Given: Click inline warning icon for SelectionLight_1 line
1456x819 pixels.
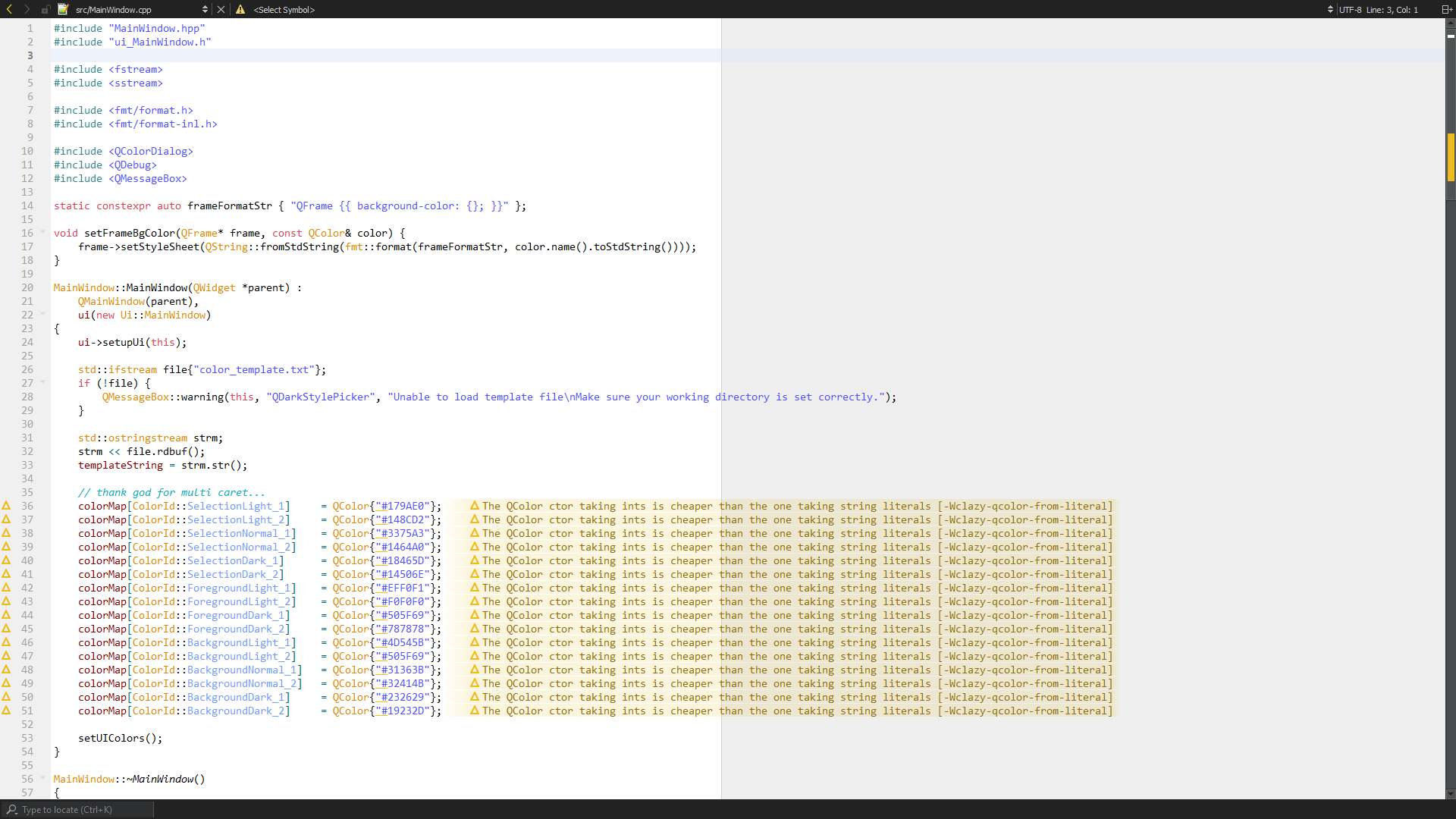Looking at the screenshot, I should (x=475, y=505).
